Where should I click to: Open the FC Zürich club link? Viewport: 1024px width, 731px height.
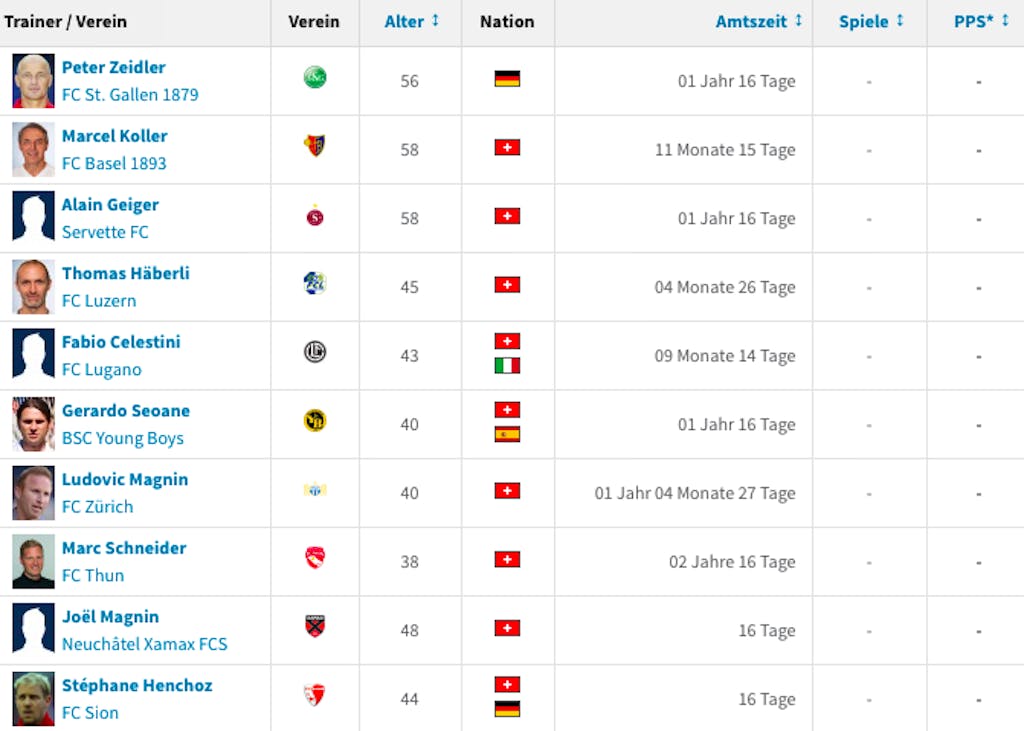(x=97, y=507)
